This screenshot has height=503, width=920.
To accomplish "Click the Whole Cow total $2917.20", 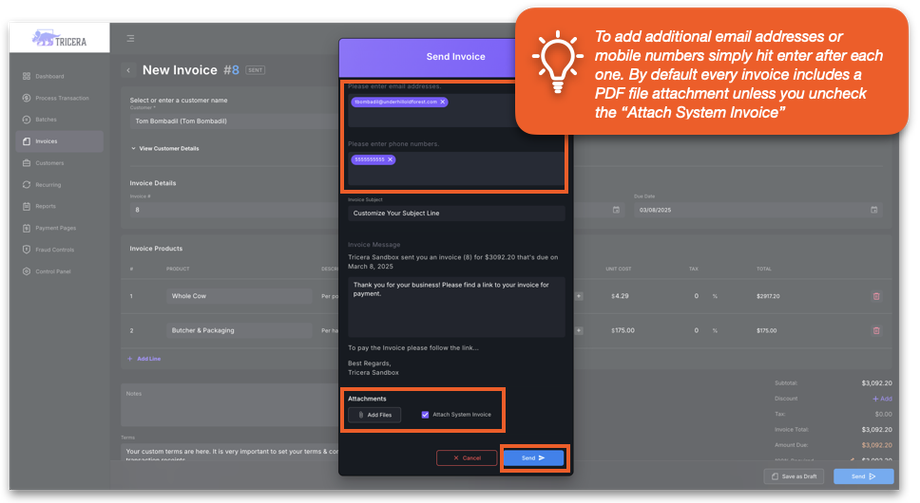I will coord(768,296).
